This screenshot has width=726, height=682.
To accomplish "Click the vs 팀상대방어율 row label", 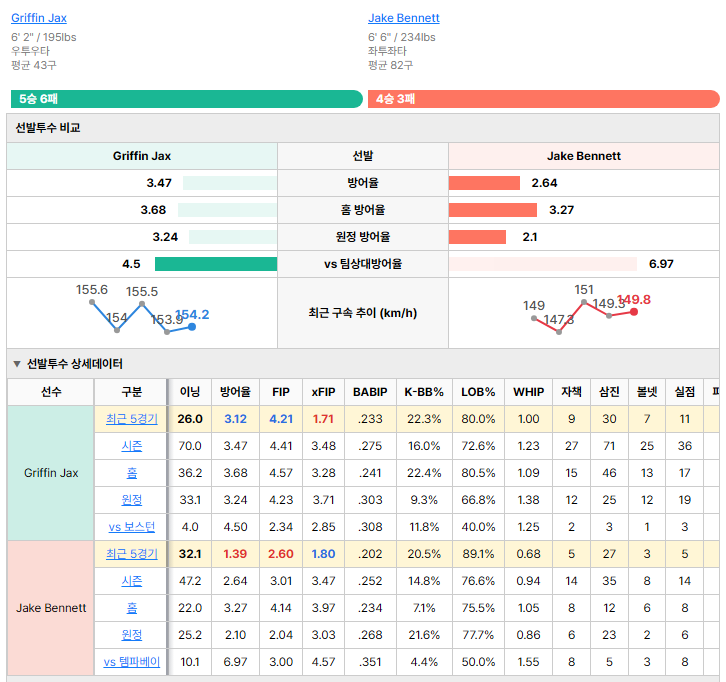I will tap(363, 264).
